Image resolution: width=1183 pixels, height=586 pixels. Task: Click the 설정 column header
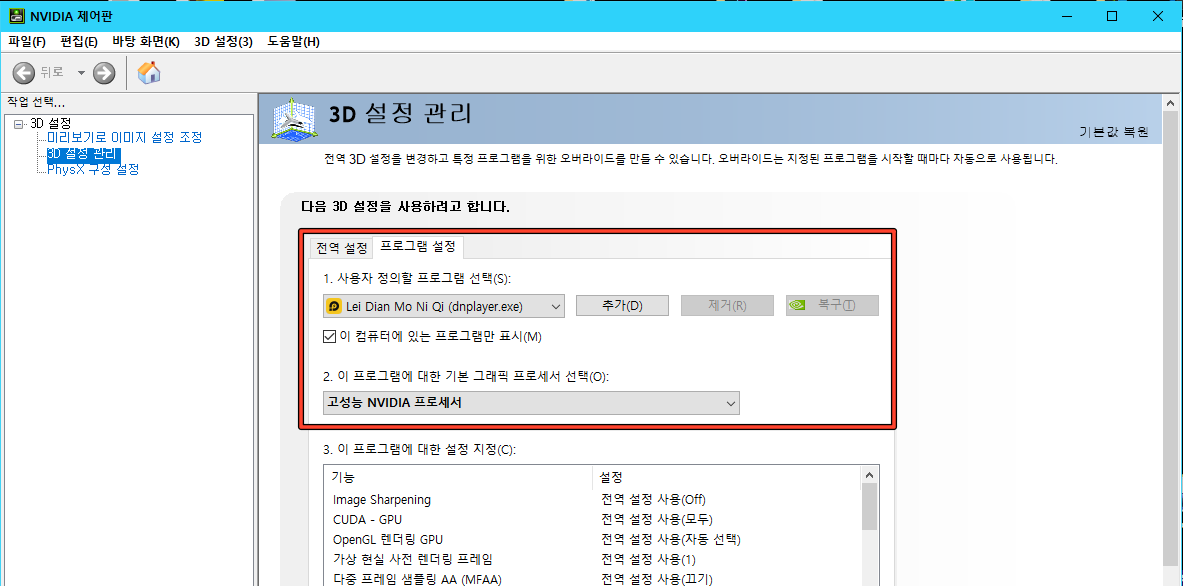point(726,477)
